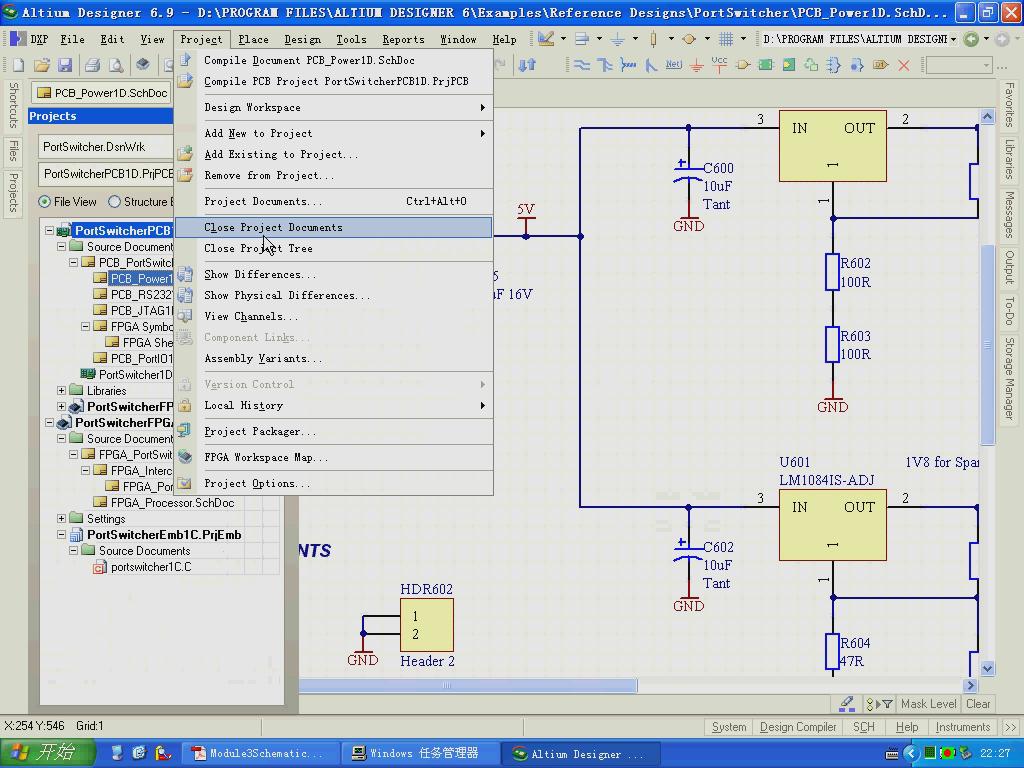Screen dimensions: 1024x768
Task: Click the Up/Down Hierarchy arrows icon
Action: 527,65
